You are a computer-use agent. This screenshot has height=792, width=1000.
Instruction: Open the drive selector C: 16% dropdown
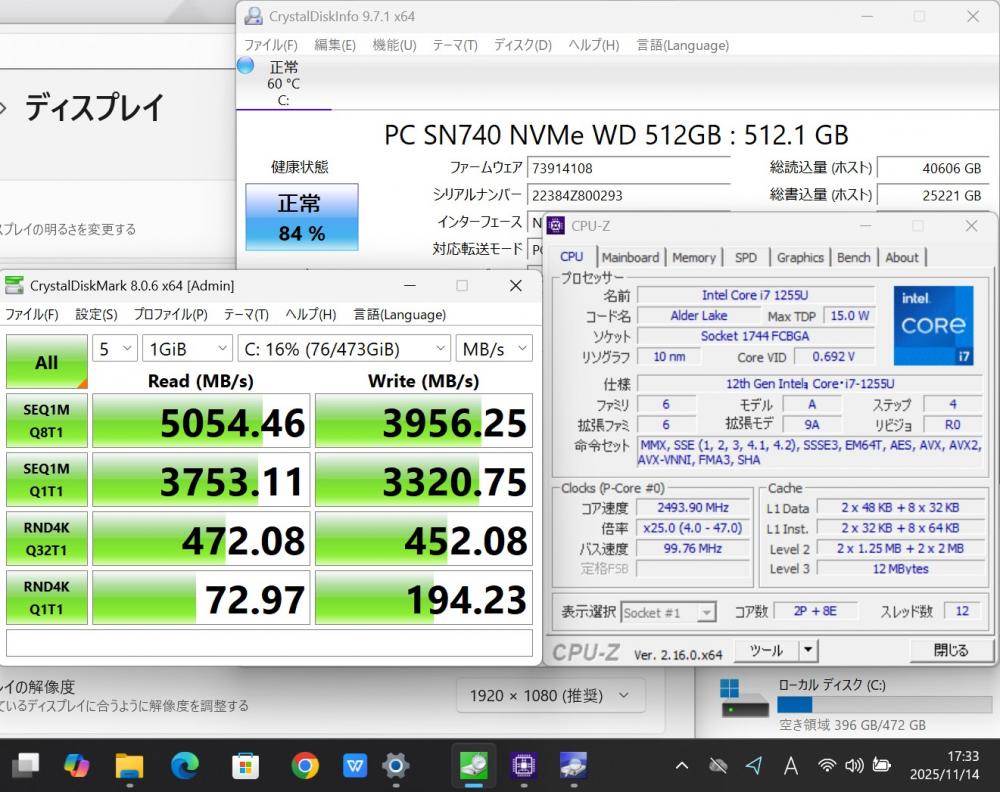344,349
